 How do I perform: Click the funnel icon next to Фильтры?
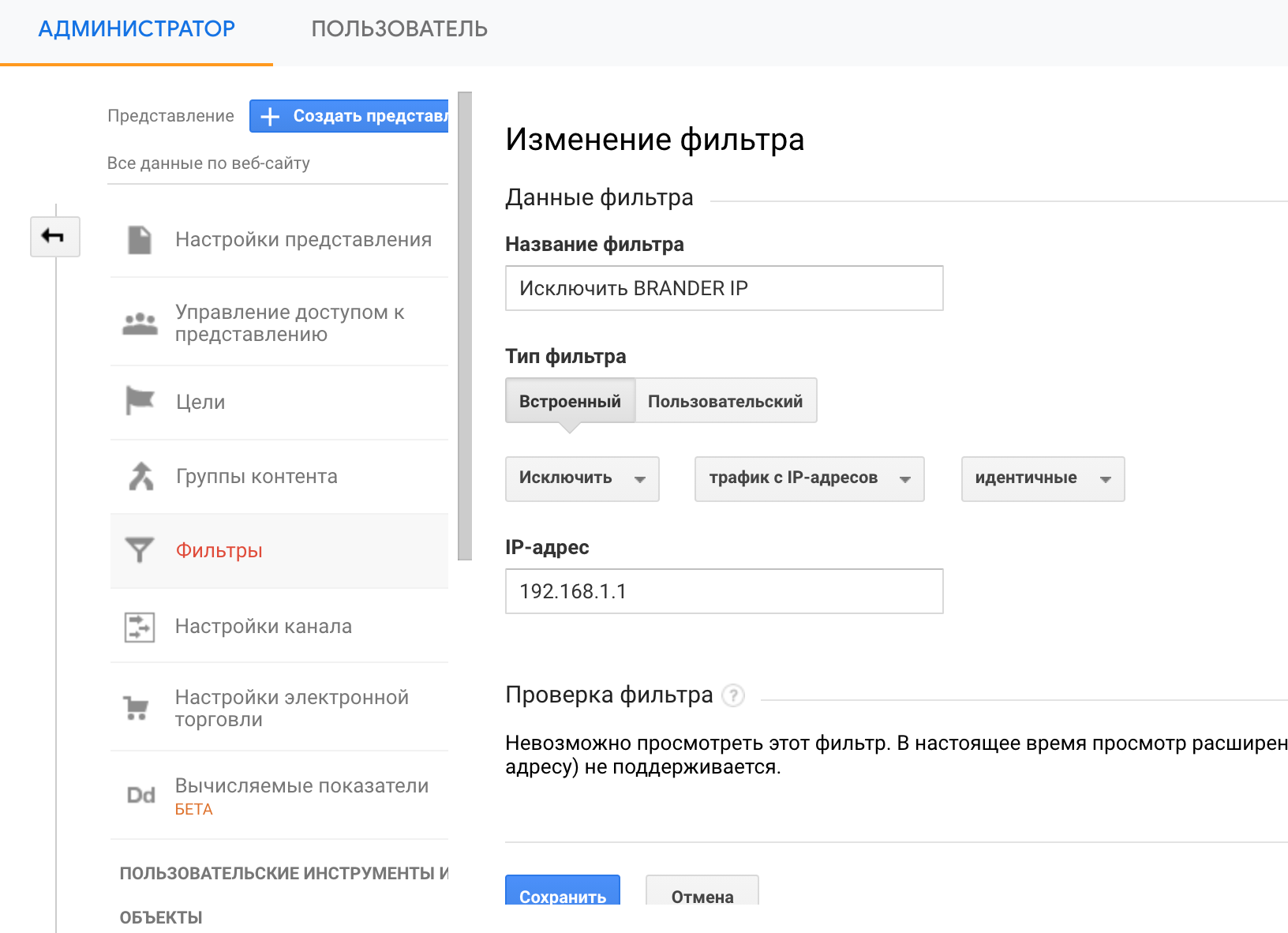[140, 550]
